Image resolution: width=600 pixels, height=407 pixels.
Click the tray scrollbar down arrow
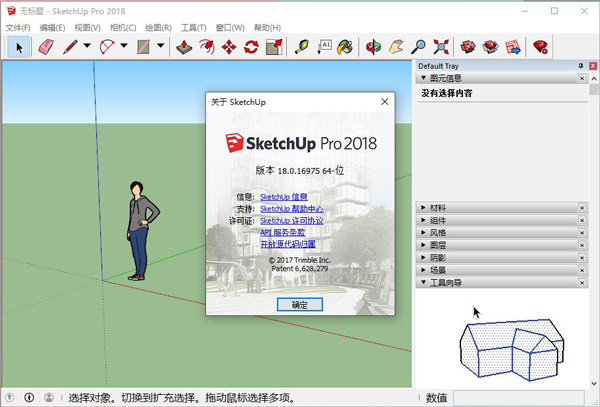tap(594, 383)
